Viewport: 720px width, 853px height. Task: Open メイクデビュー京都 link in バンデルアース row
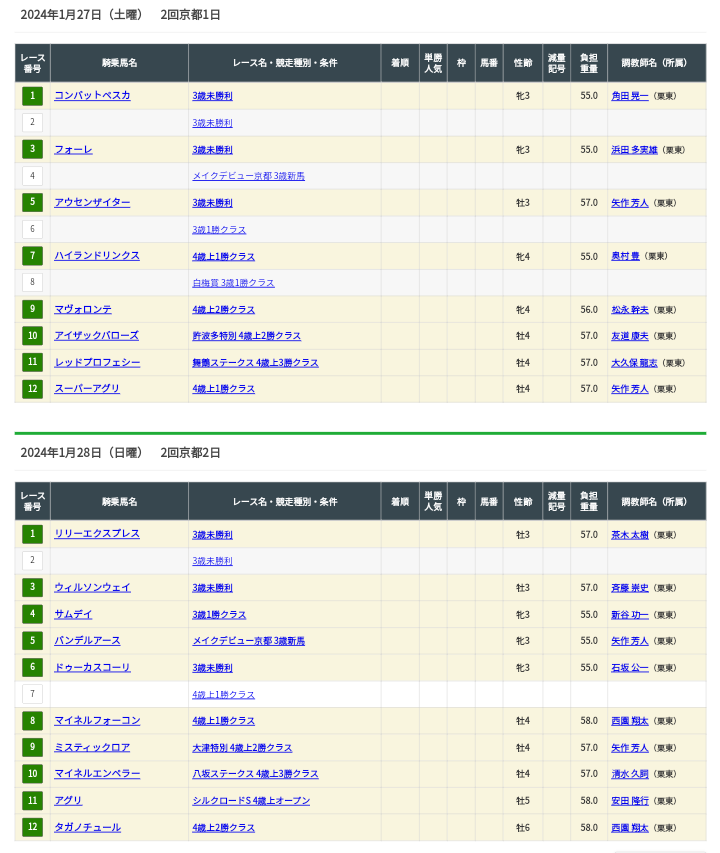point(249,641)
